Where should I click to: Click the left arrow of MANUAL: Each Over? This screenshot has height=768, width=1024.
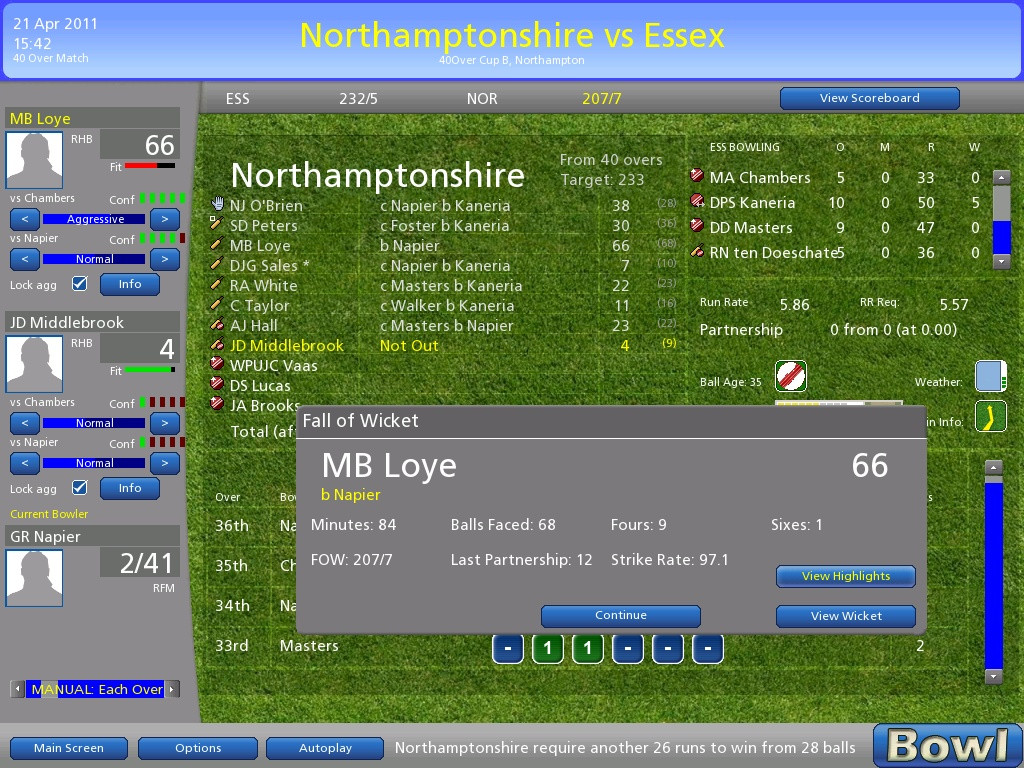18,689
